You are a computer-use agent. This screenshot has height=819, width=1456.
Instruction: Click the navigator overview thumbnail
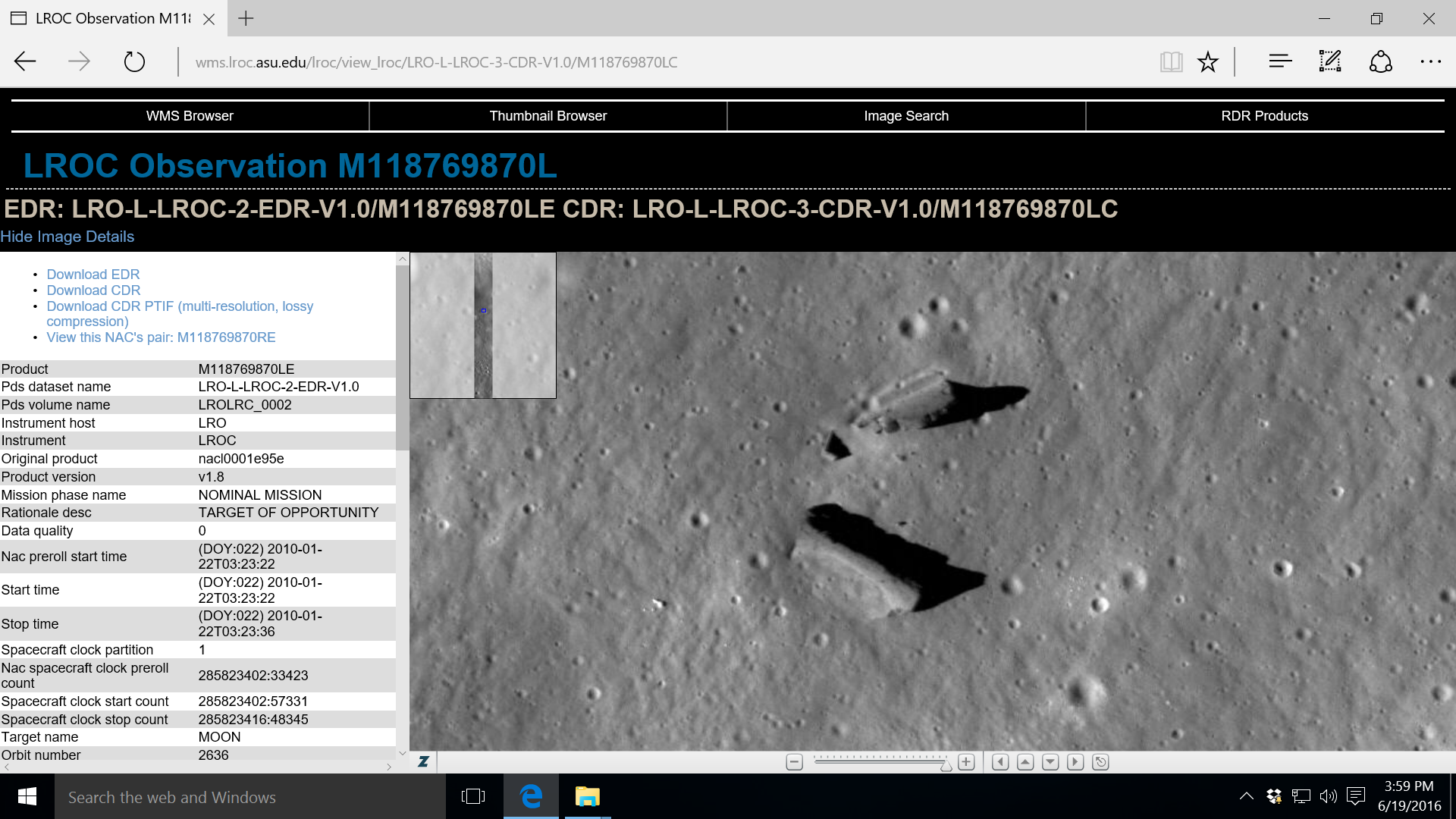pos(483,325)
